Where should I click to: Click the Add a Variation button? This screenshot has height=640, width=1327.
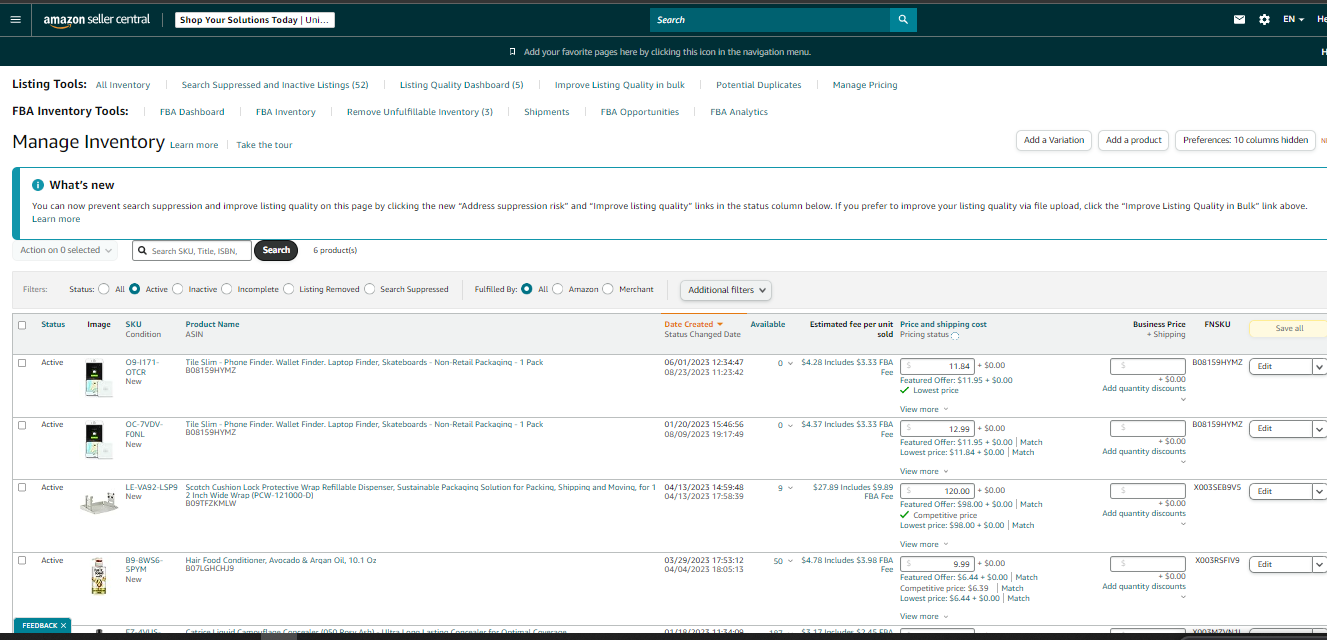(x=1054, y=140)
